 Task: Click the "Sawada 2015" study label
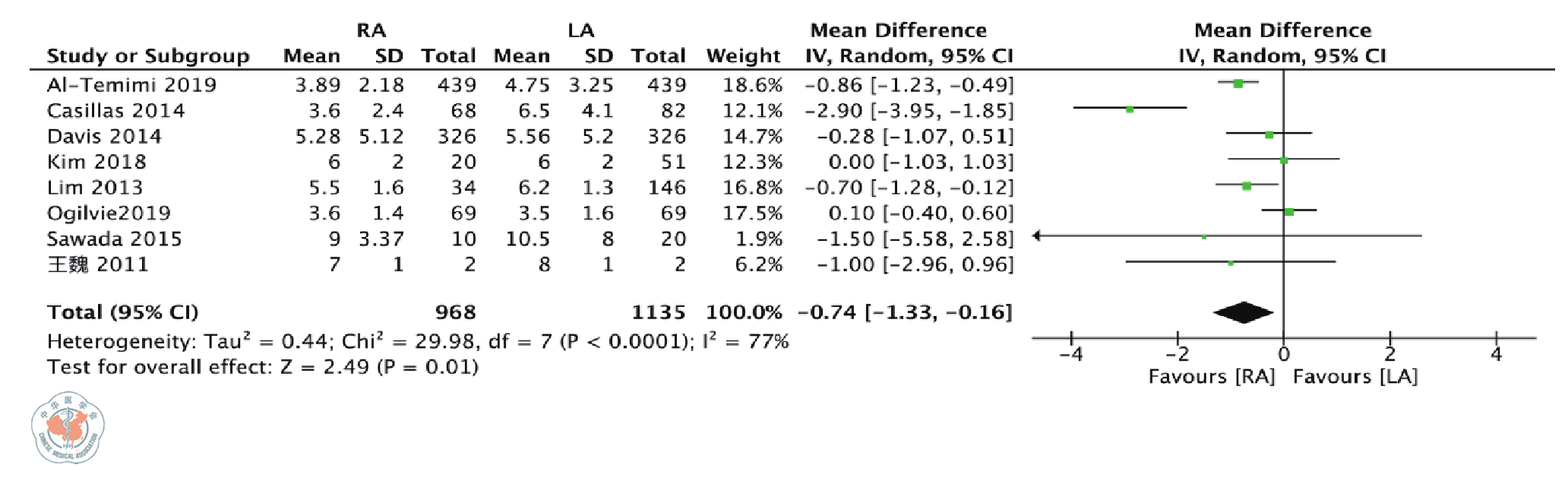point(114,239)
